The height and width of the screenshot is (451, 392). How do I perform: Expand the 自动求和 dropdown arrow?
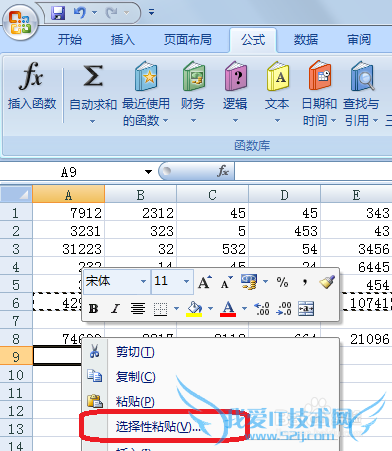[x=93, y=121]
